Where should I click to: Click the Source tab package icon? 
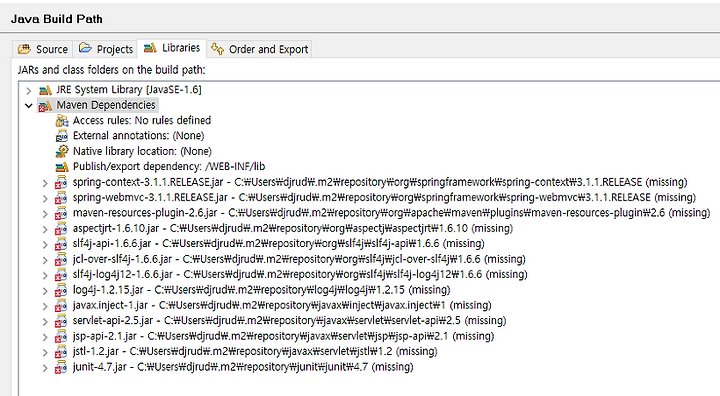point(24,48)
